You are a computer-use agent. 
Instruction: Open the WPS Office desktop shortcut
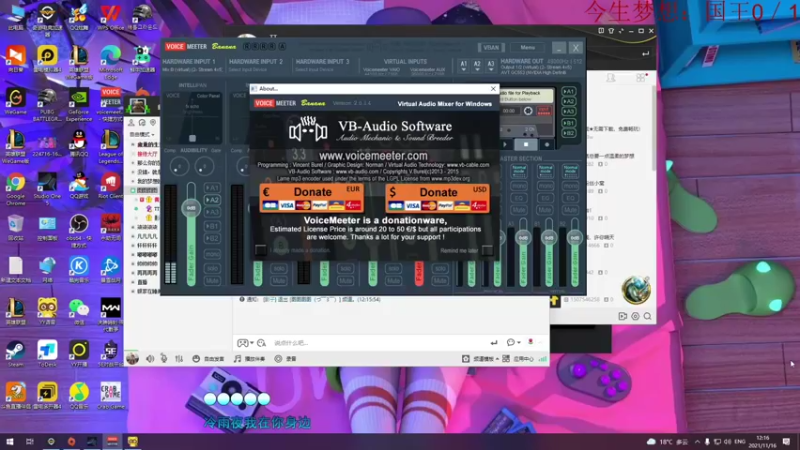[111, 17]
